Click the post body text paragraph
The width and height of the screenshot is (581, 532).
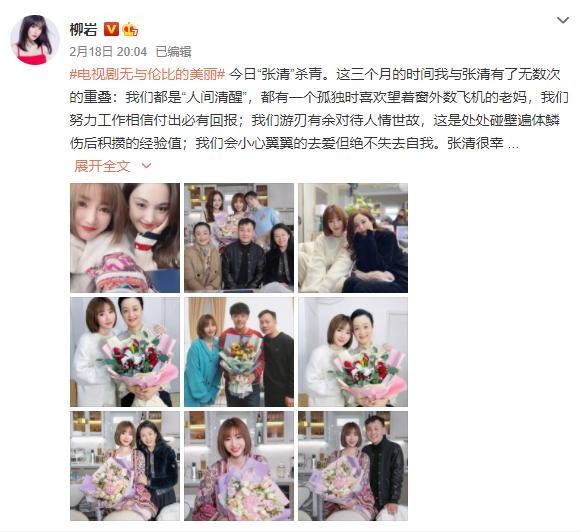click(x=319, y=109)
